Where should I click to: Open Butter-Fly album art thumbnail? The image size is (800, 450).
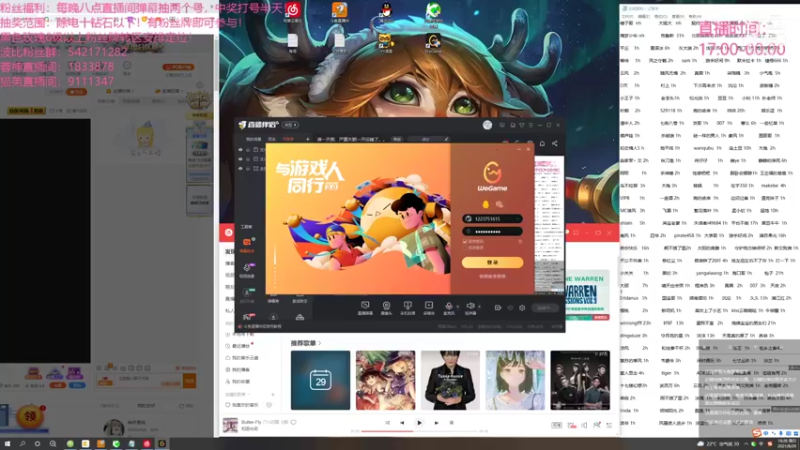(230, 425)
